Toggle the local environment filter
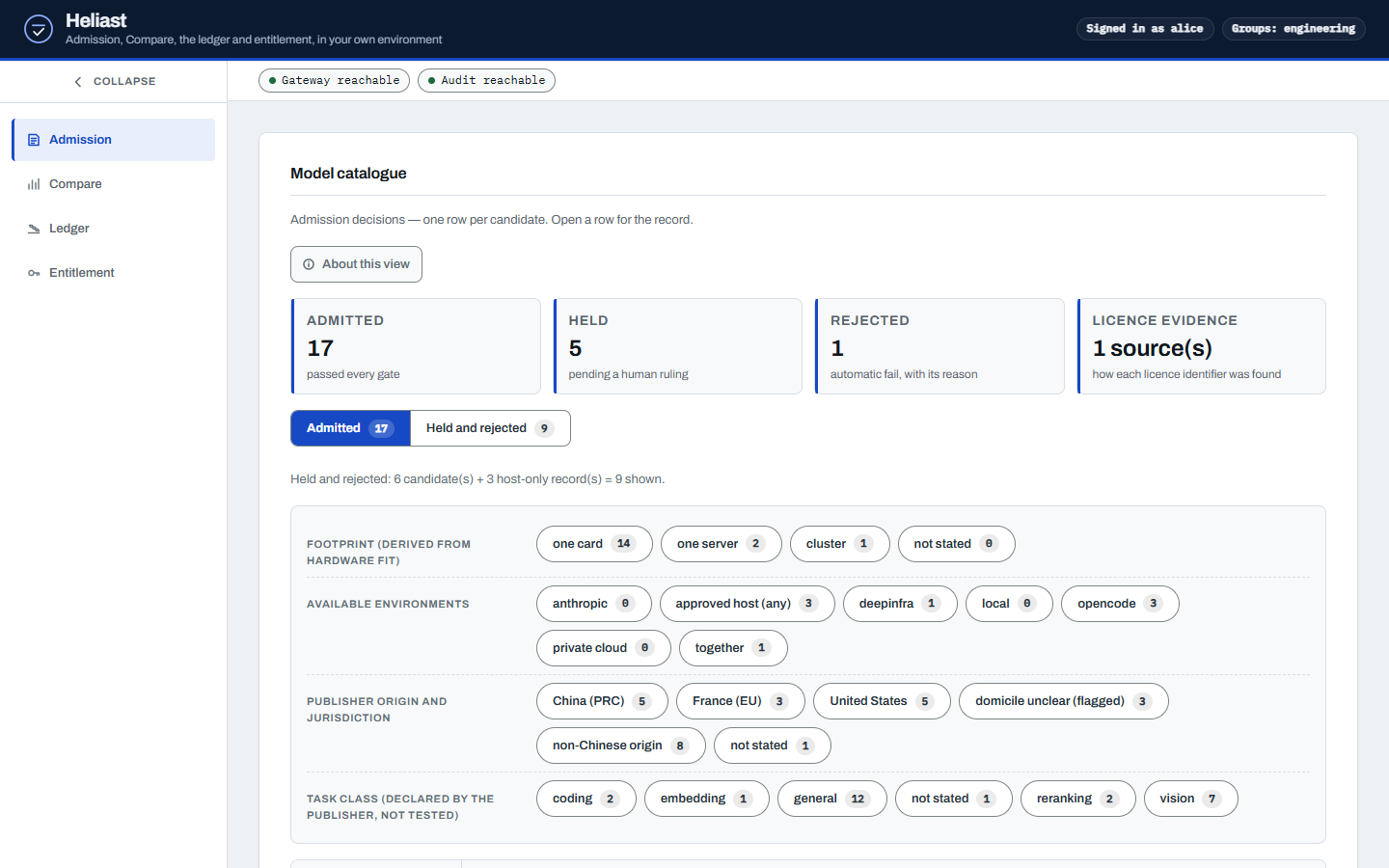1389x868 pixels. coord(1009,604)
